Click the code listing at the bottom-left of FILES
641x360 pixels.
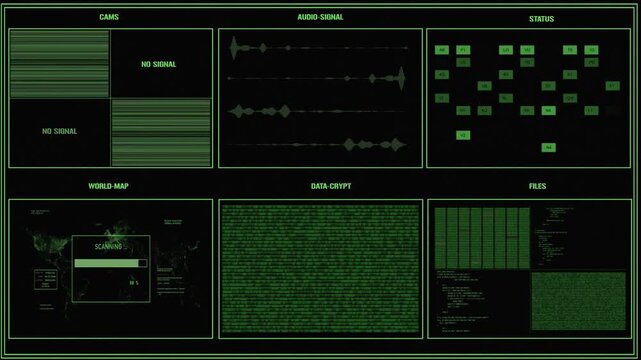tap(462, 301)
